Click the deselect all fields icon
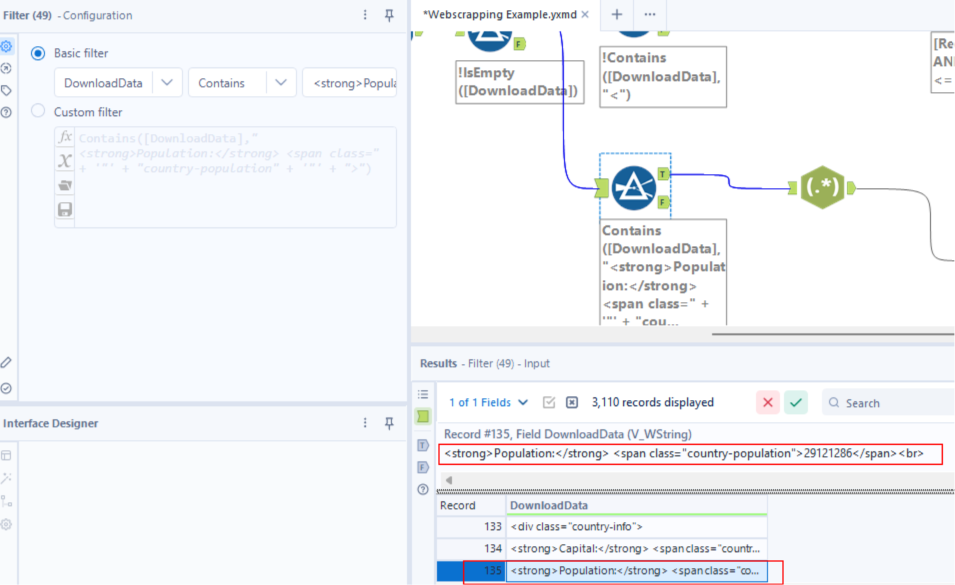 pyautogui.click(x=572, y=402)
